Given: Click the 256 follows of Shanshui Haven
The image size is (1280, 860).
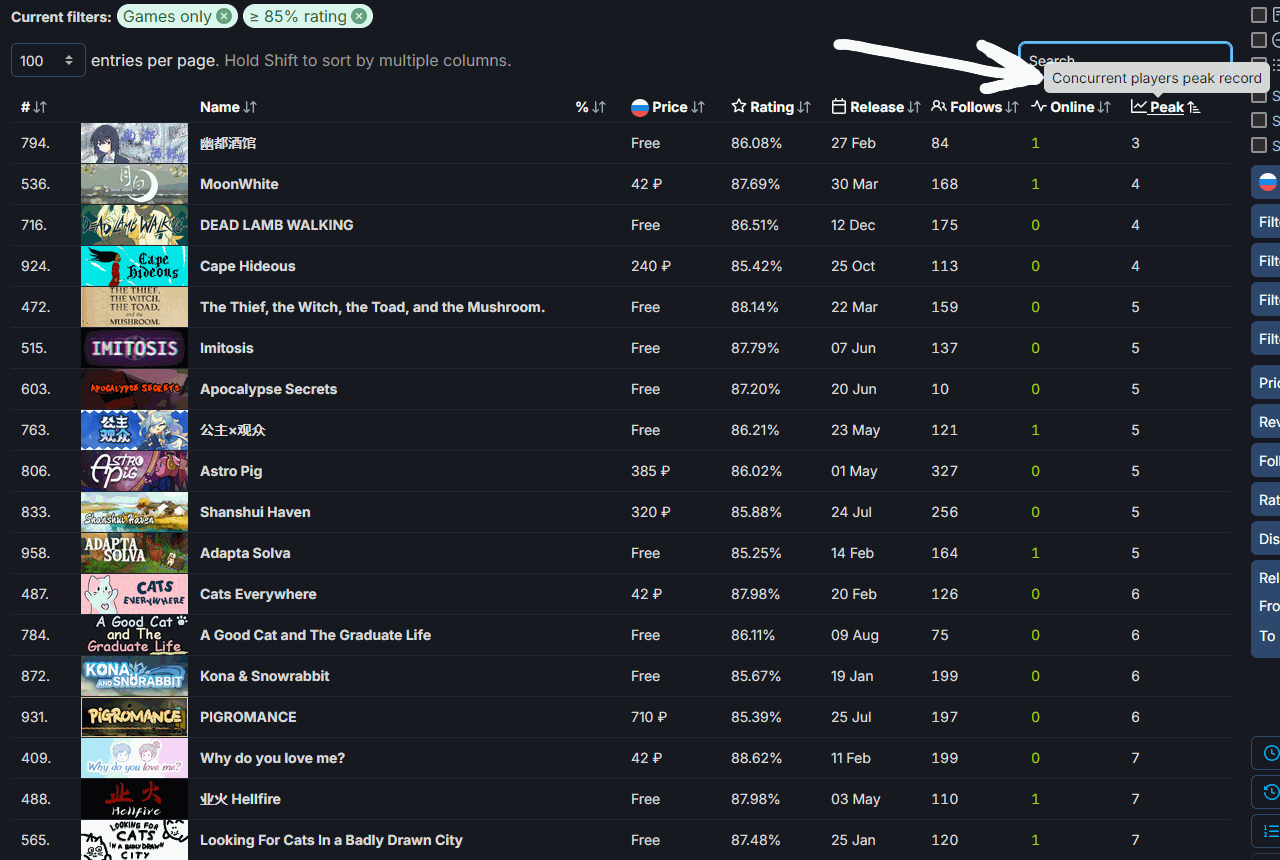Looking at the screenshot, I should click(944, 512).
